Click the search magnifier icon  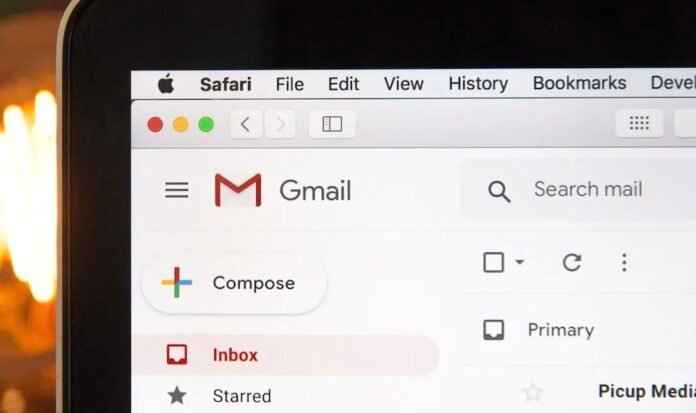point(499,191)
